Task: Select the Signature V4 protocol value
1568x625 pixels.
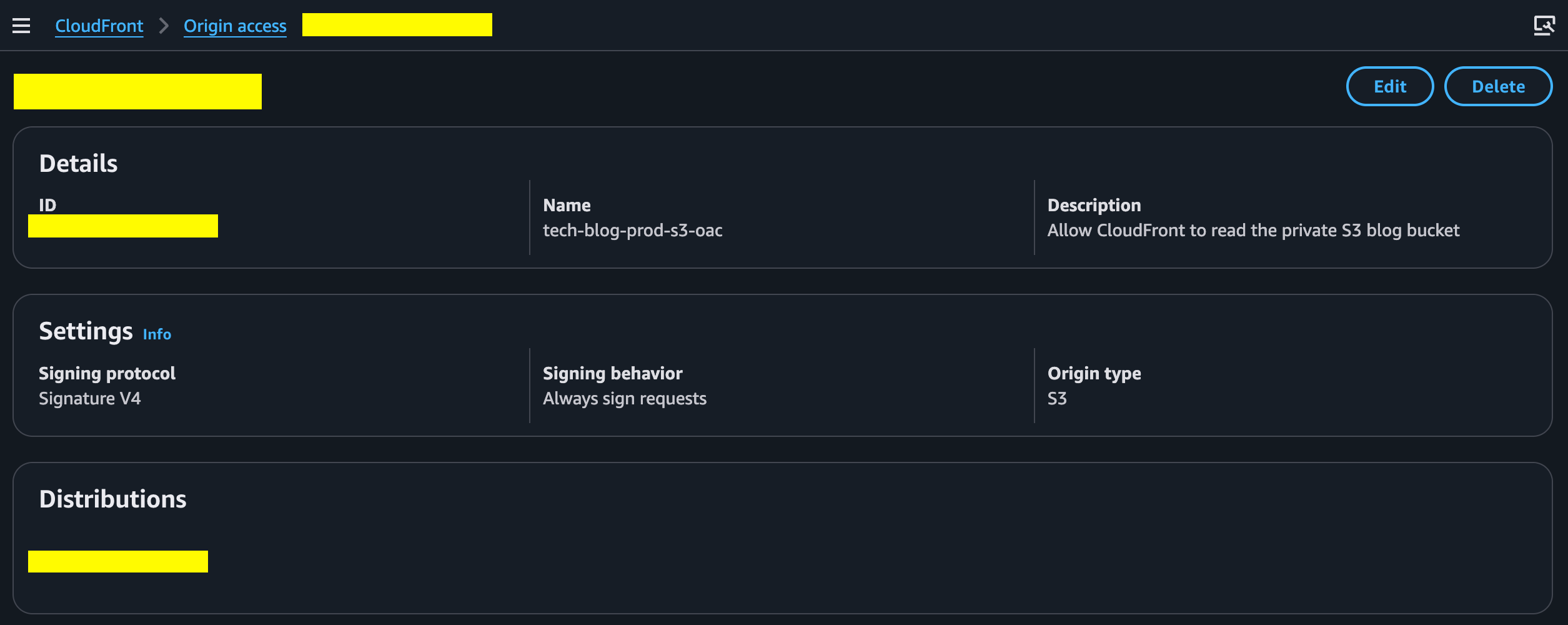Action: (x=90, y=399)
